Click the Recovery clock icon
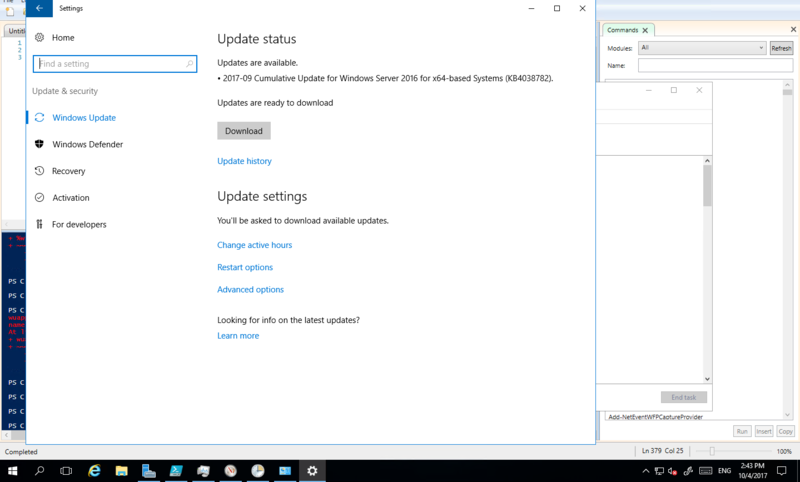The width and height of the screenshot is (800, 482). [39, 171]
